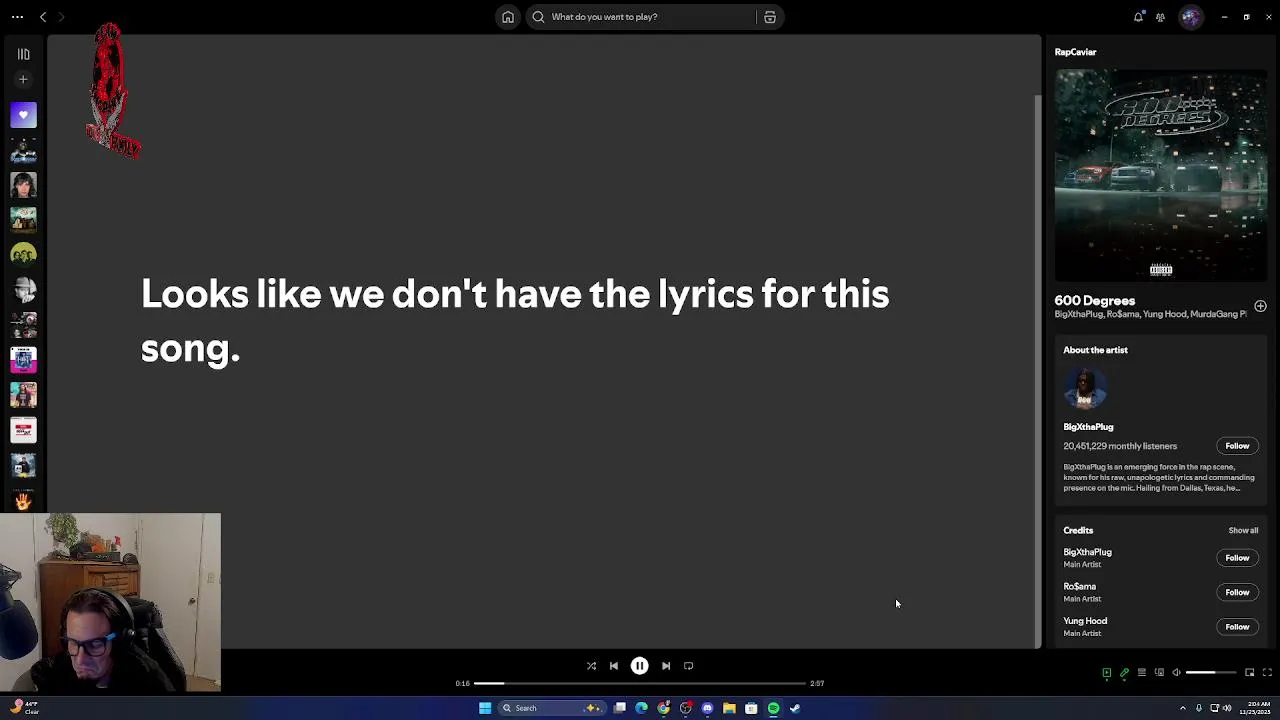Open the BigXthaPlug artist avatar

click(x=1084, y=388)
